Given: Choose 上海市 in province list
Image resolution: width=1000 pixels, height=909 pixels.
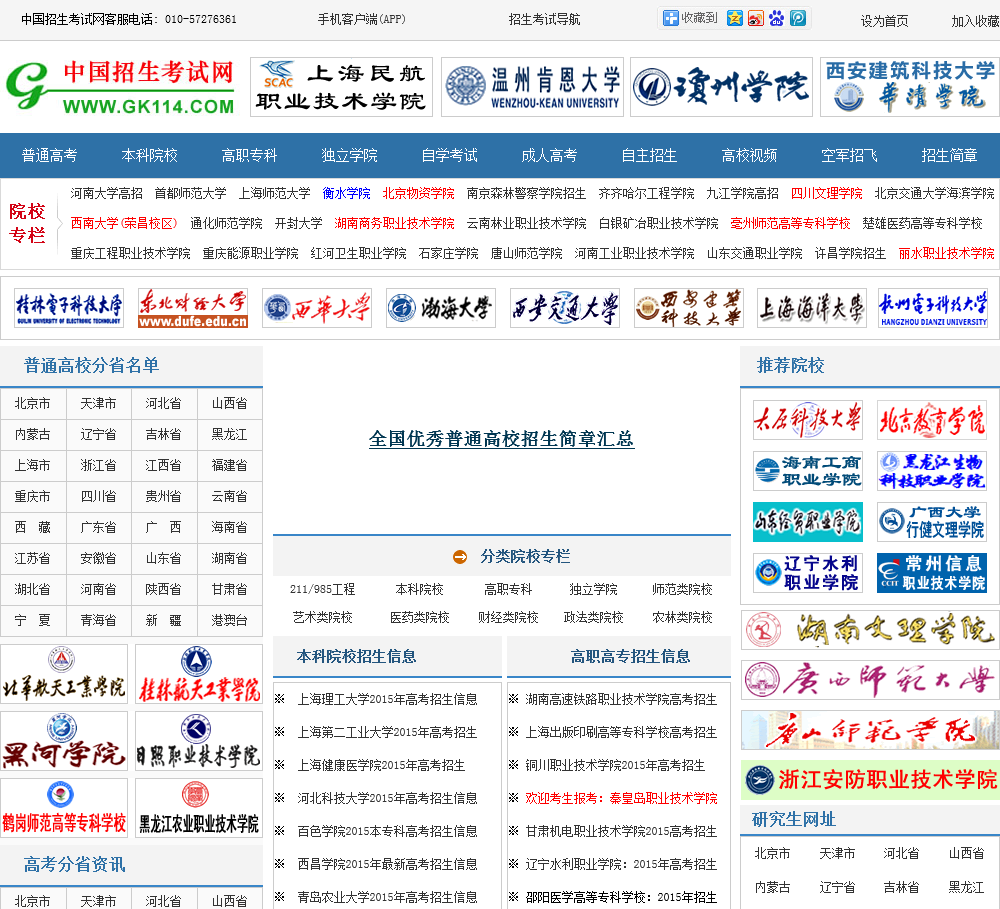Looking at the screenshot, I should 33,466.
